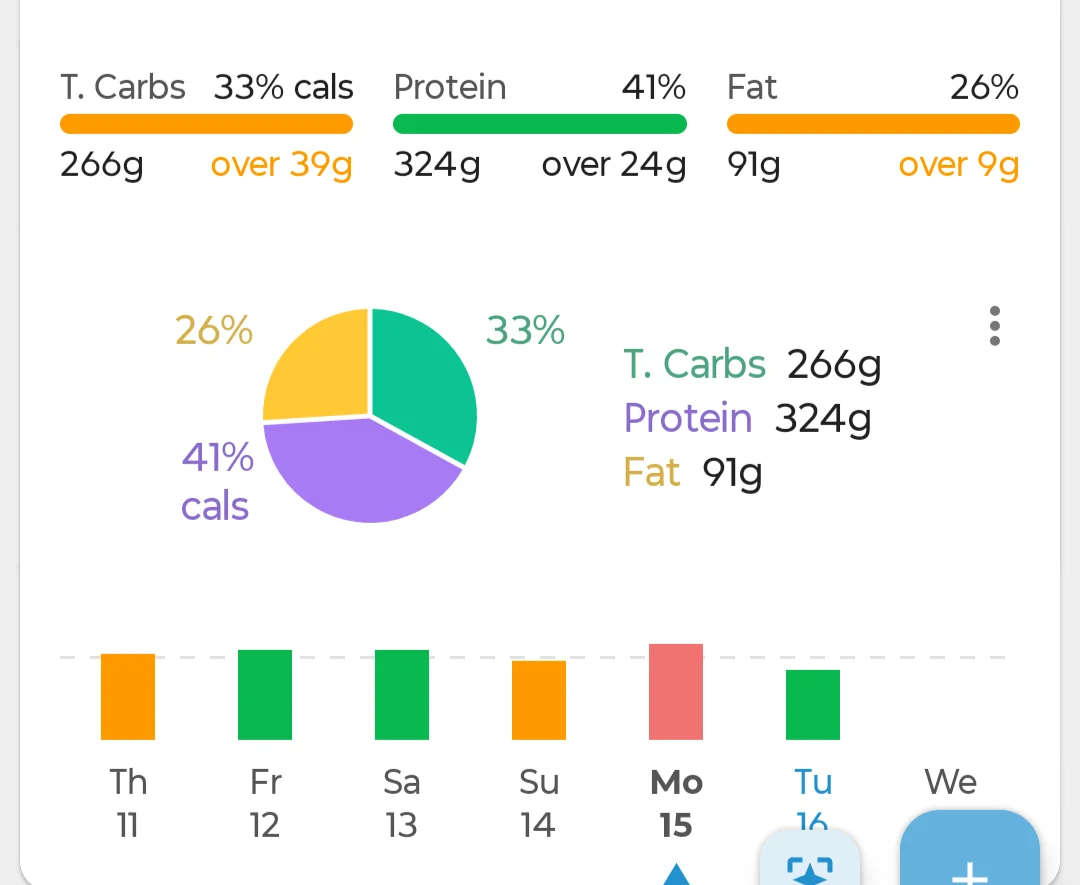Tap the green Saturday calorie bar
1080x885 pixels.
point(402,694)
